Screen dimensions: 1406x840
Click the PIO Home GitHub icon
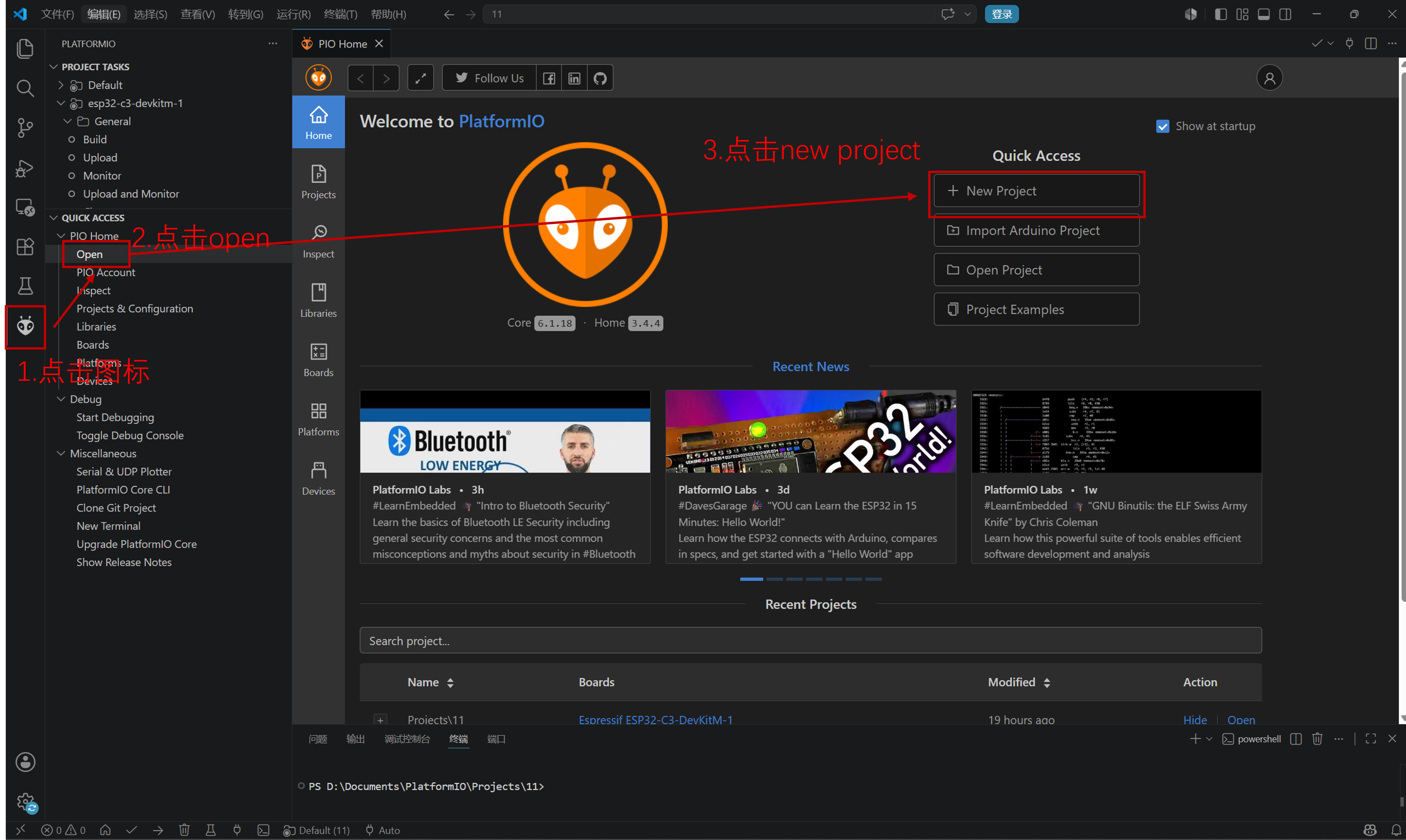tap(600, 78)
